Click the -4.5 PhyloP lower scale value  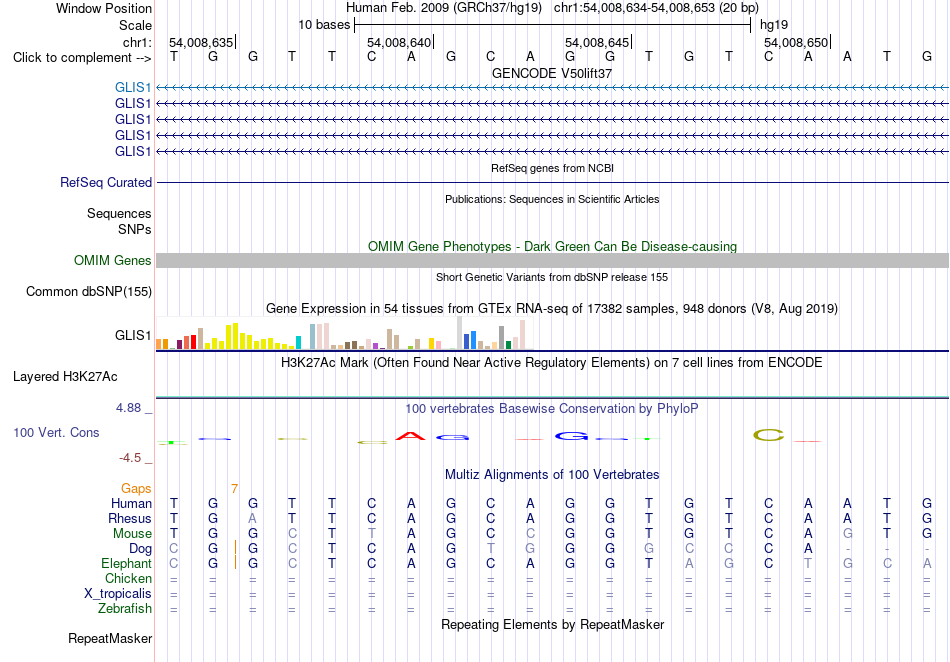click(x=130, y=458)
